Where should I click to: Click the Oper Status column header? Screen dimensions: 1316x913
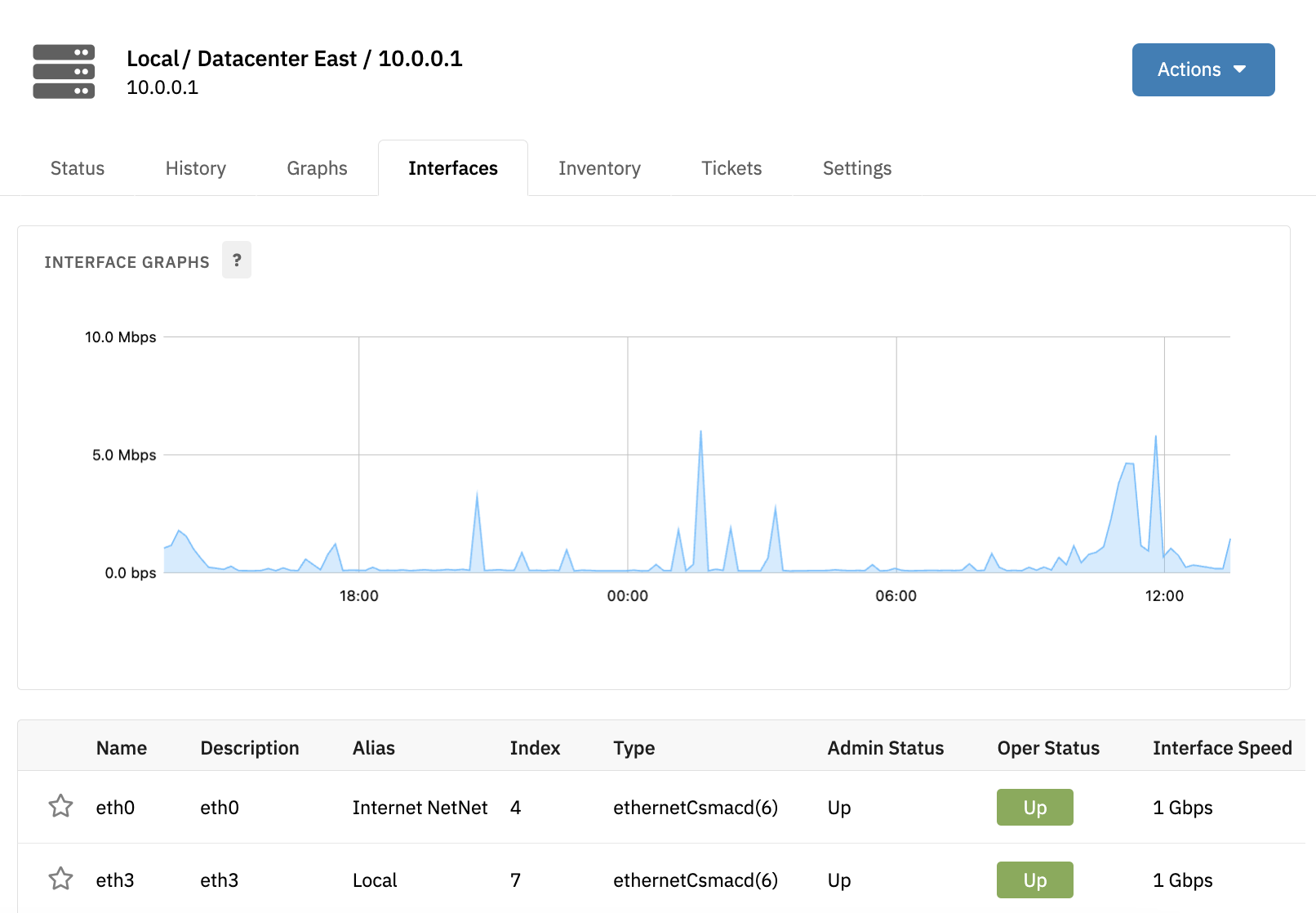coord(1048,748)
